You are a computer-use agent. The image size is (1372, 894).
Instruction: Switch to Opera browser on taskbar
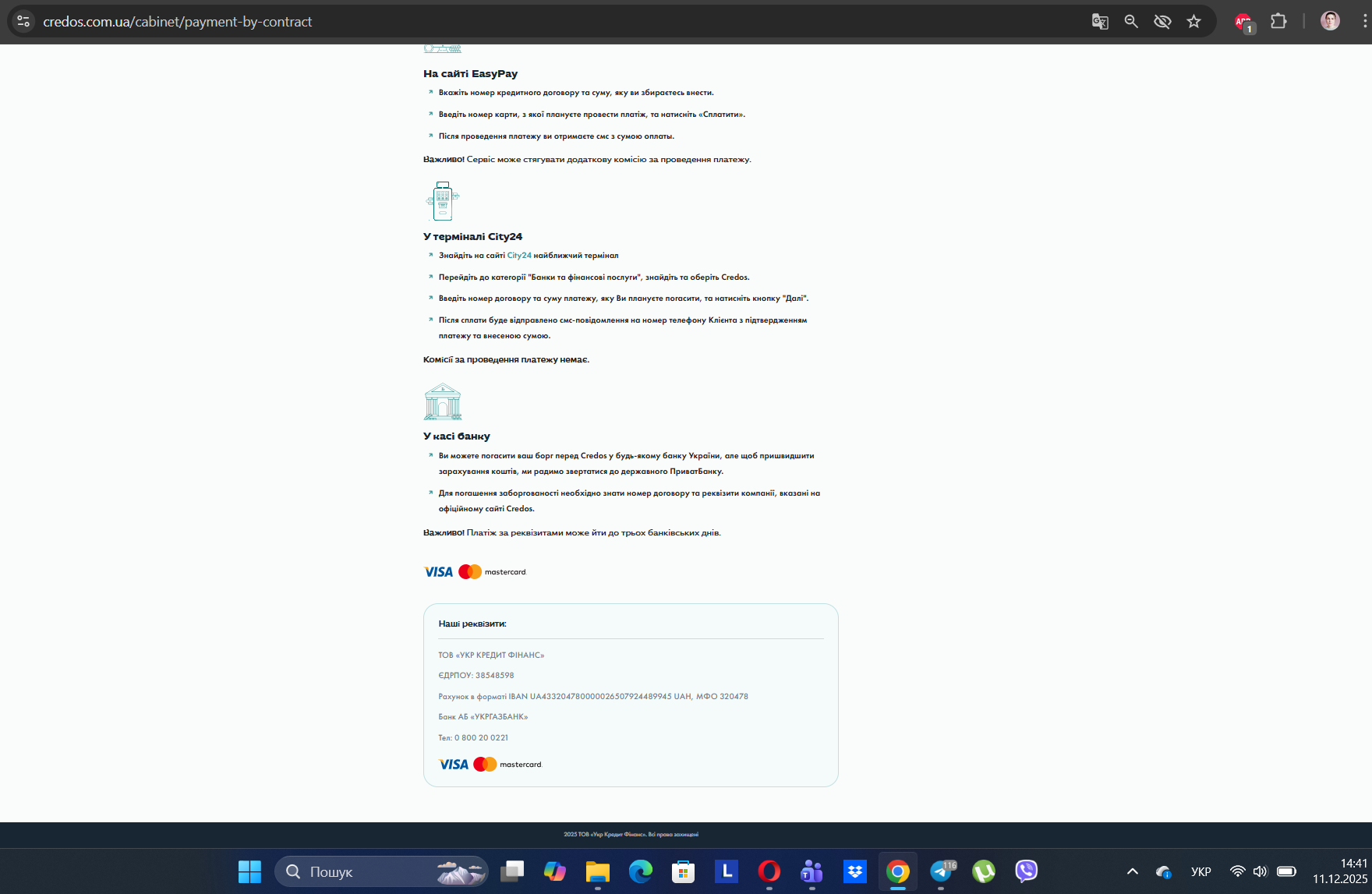pyautogui.click(x=769, y=871)
